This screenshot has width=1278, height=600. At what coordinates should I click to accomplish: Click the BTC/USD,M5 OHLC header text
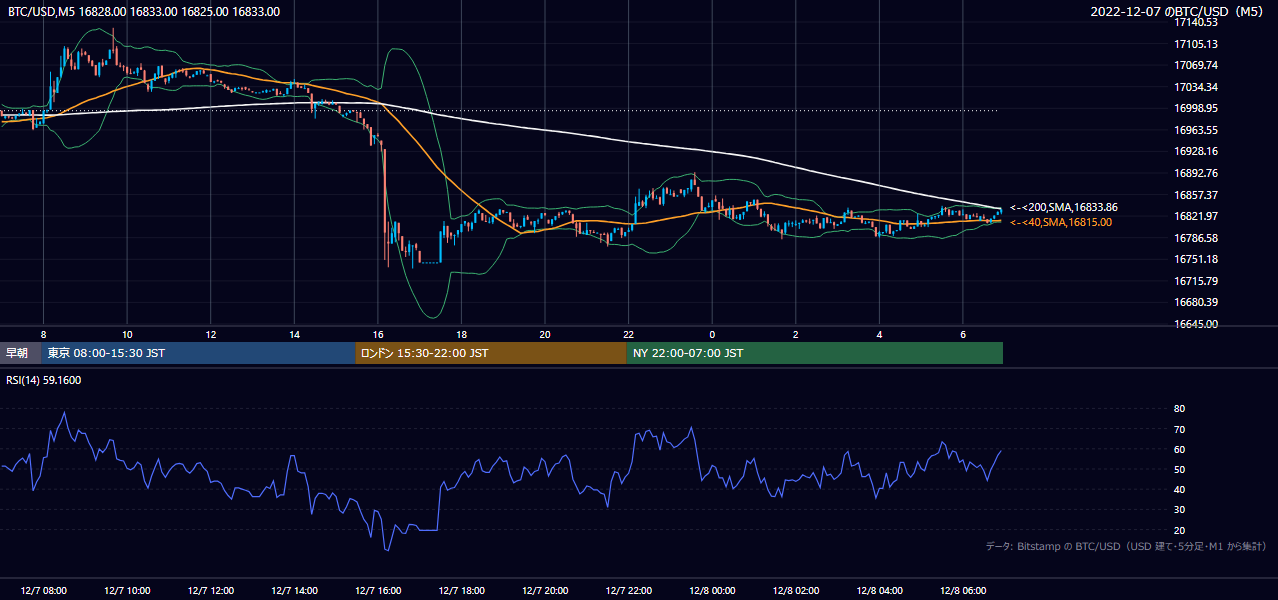point(144,12)
